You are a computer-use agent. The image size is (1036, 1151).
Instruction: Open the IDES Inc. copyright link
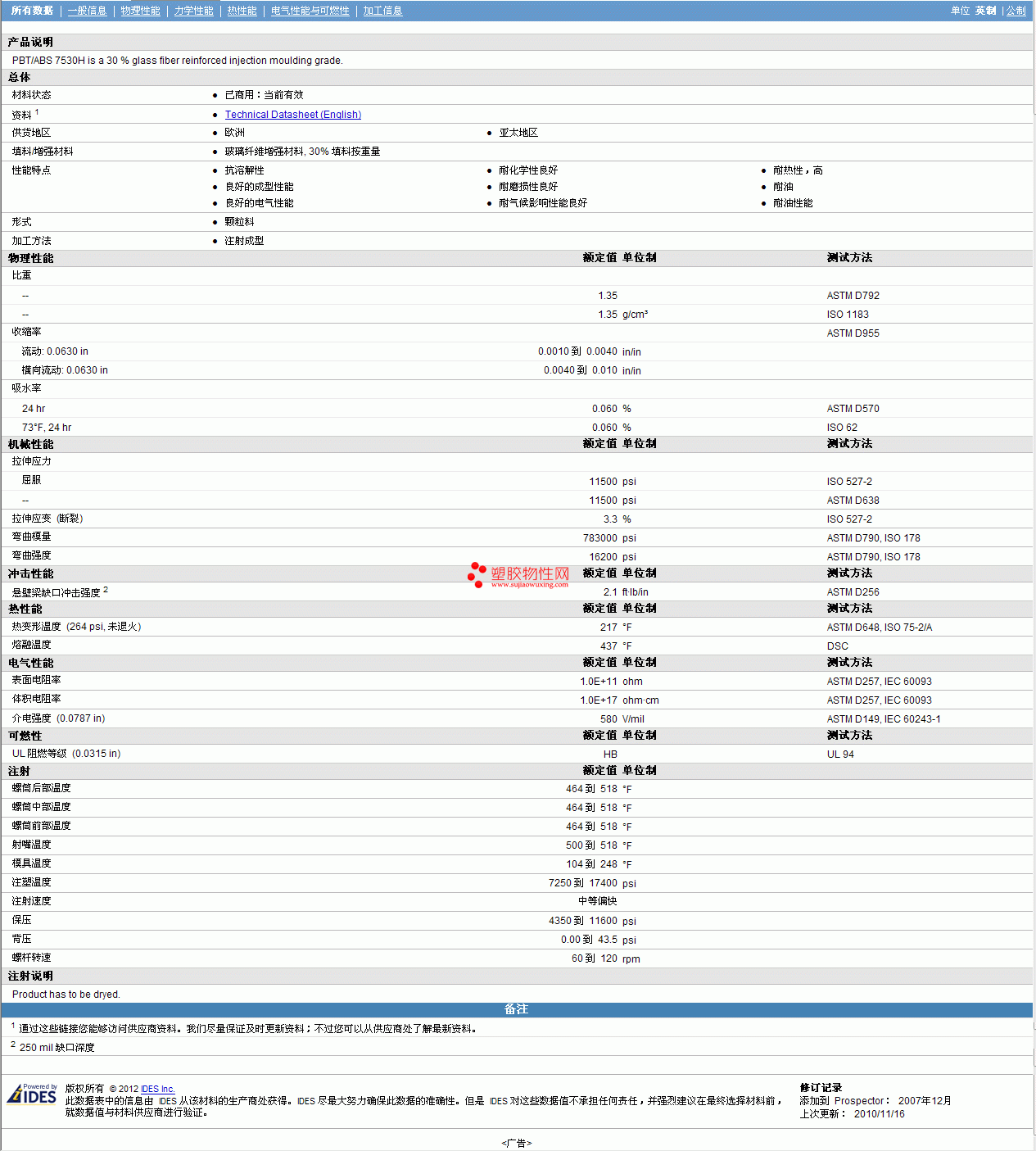point(157,1089)
